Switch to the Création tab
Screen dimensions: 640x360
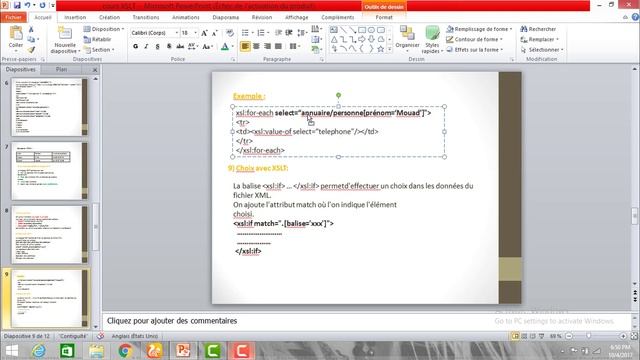point(109,17)
